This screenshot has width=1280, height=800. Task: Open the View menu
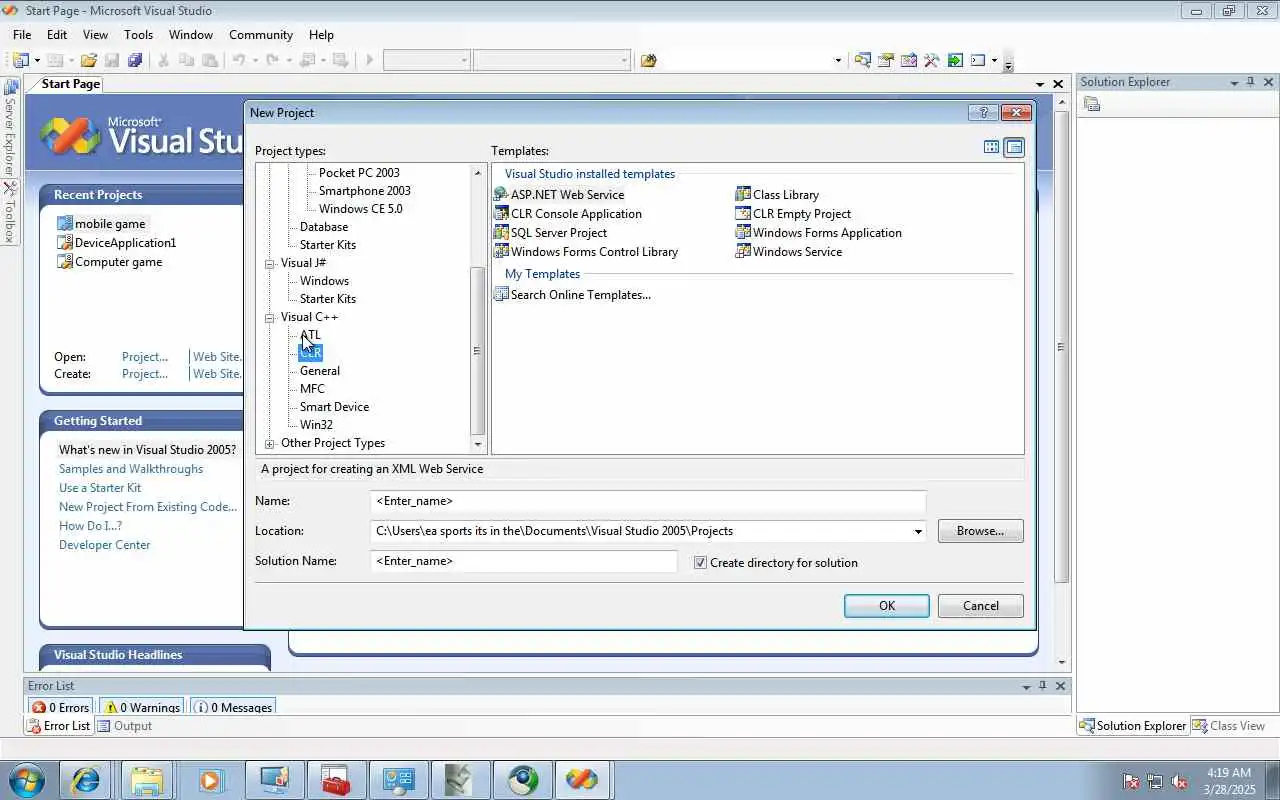coord(95,35)
